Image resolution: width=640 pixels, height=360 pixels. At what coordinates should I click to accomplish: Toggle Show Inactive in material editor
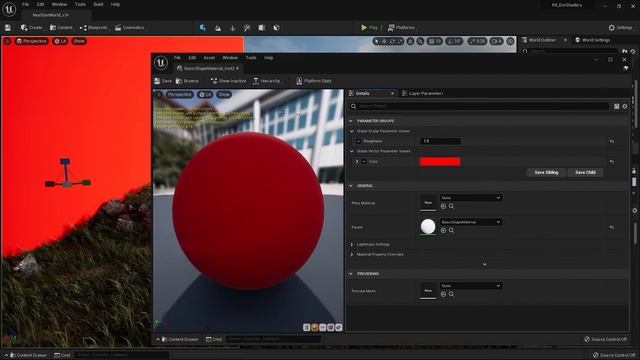pyautogui.click(x=228, y=81)
